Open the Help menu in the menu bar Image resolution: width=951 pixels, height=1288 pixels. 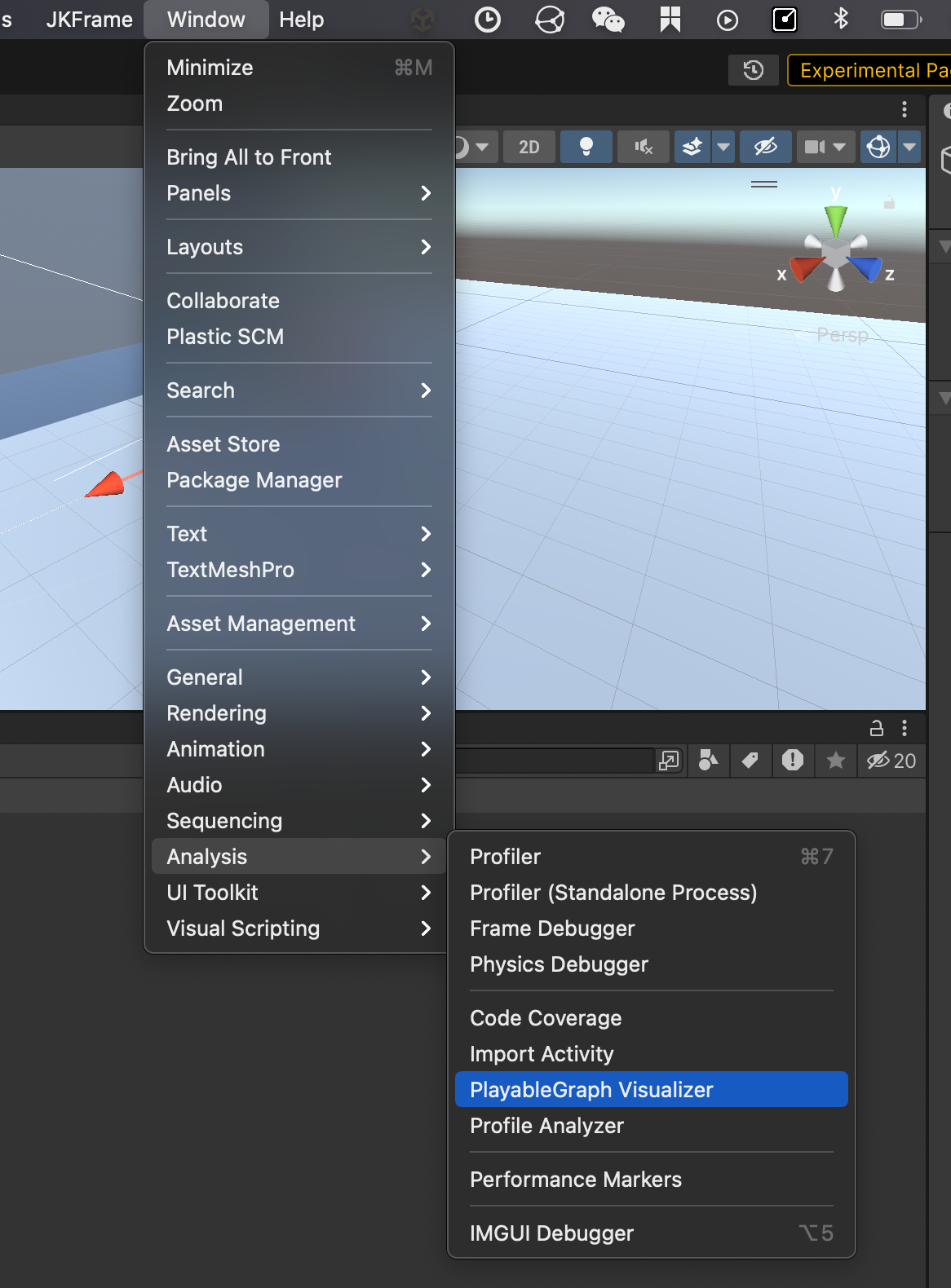click(302, 20)
